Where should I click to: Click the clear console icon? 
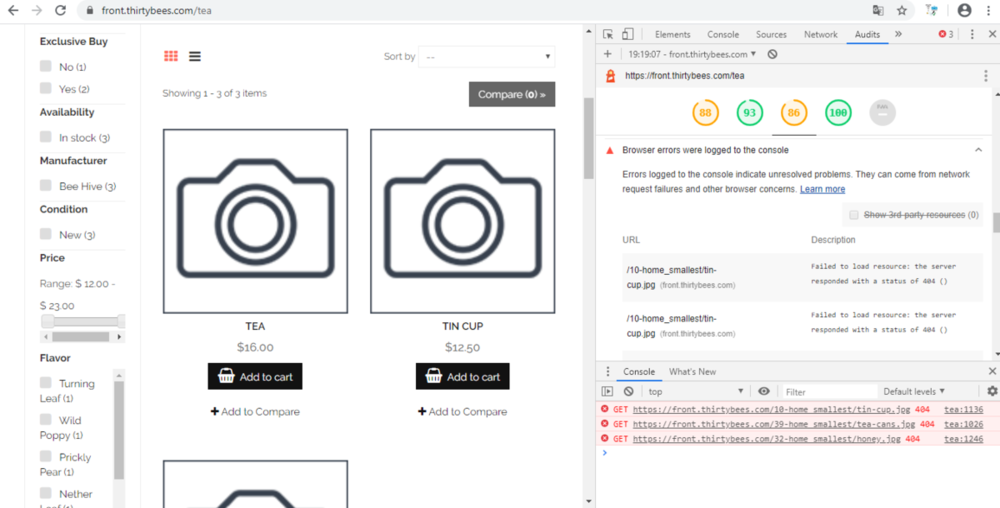(628, 392)
